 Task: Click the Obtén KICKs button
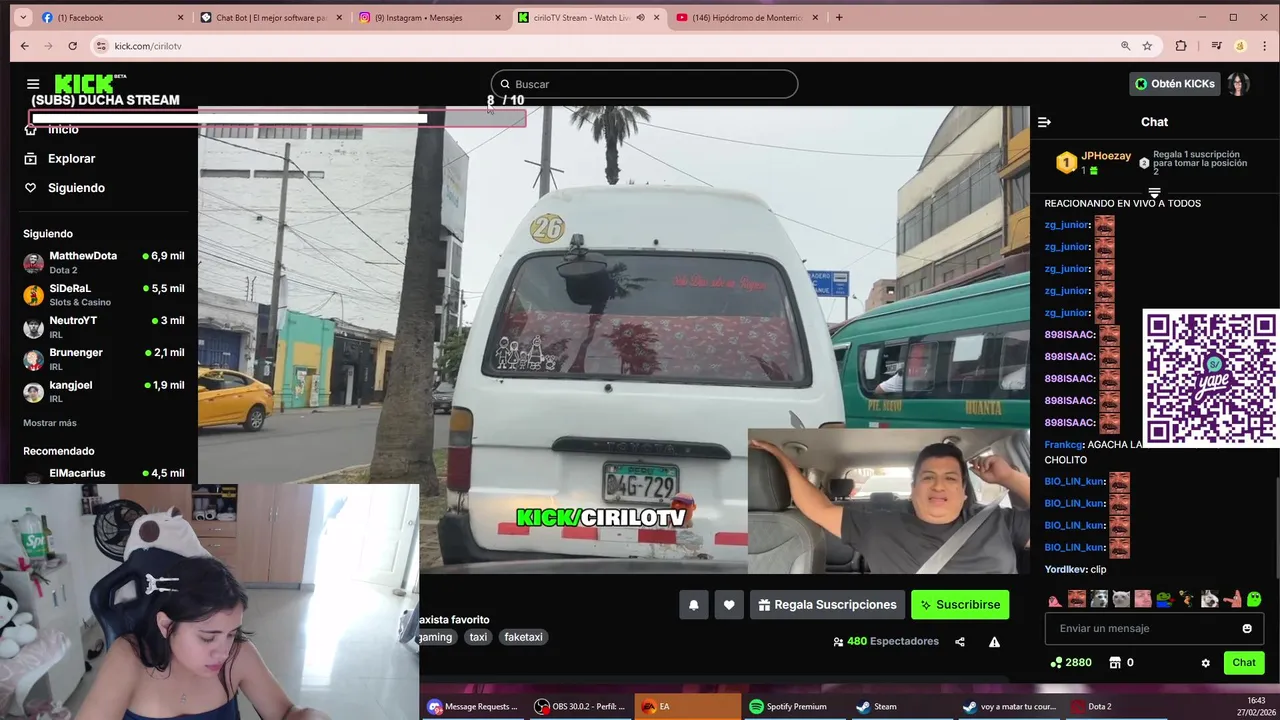[x=1175, y=84]
